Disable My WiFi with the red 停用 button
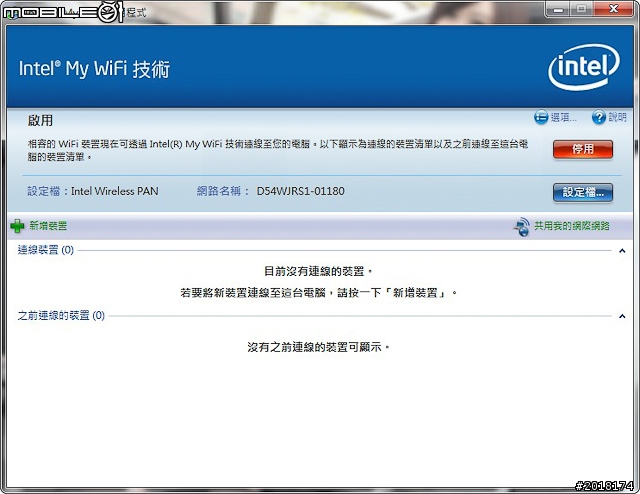The width and height of the screenshot is (640, 494). [583, 149]
